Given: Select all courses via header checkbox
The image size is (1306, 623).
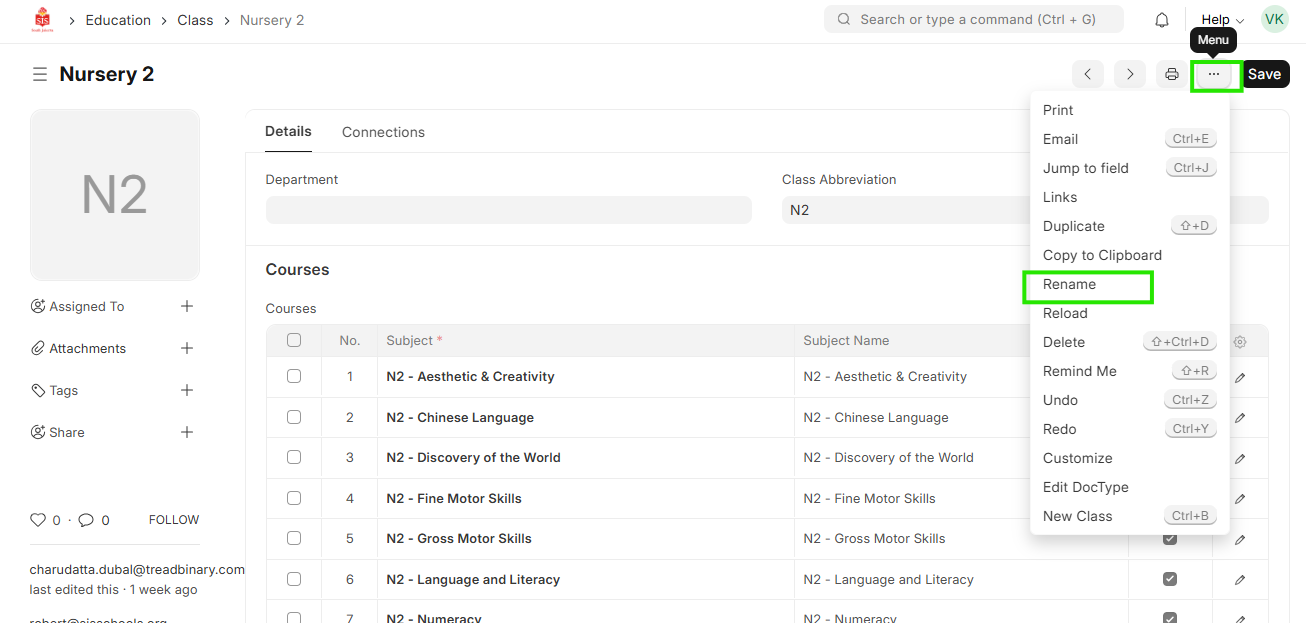Looking at the screenshot, I should pos(294,340).
